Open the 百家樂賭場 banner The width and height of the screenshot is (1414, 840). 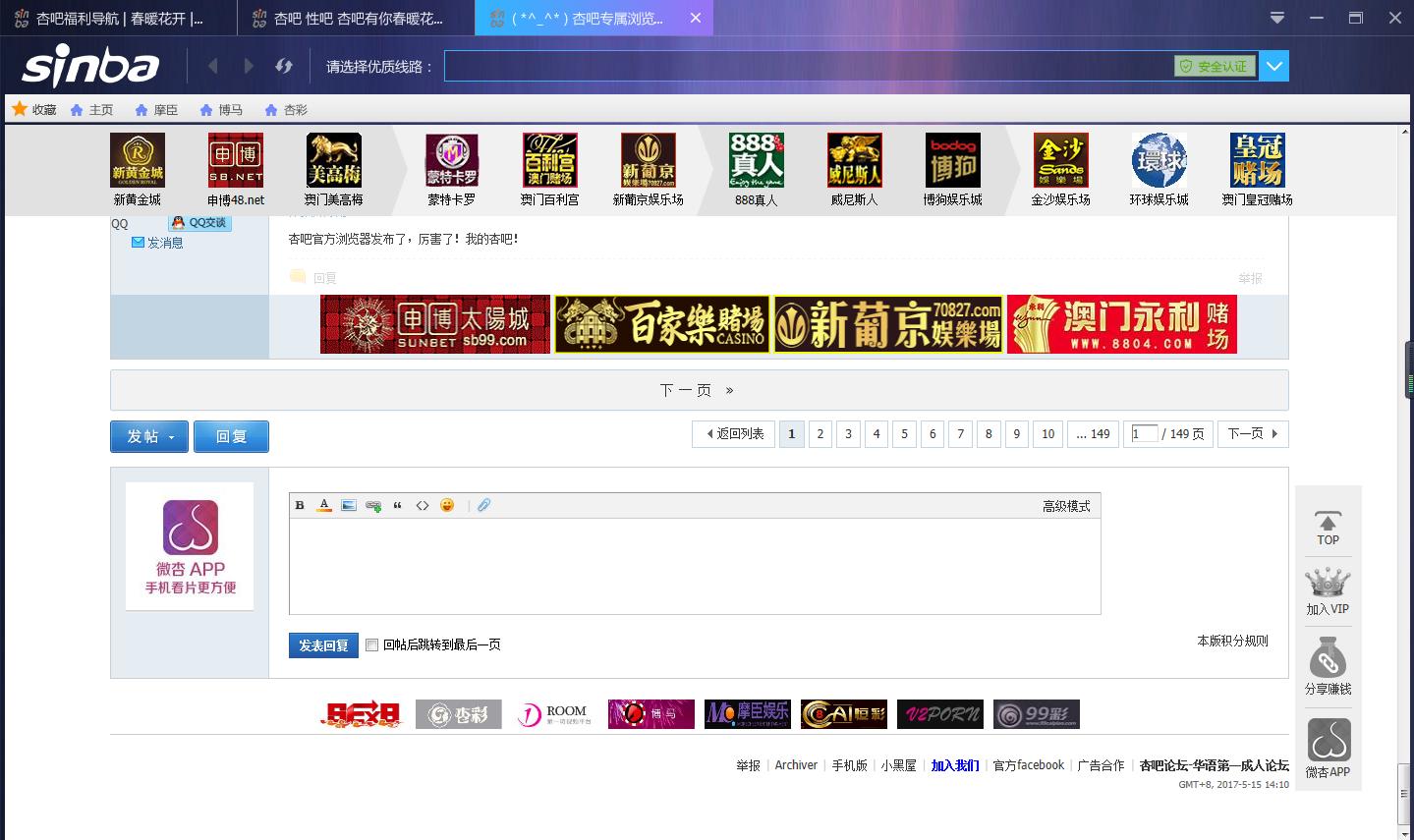663,324
